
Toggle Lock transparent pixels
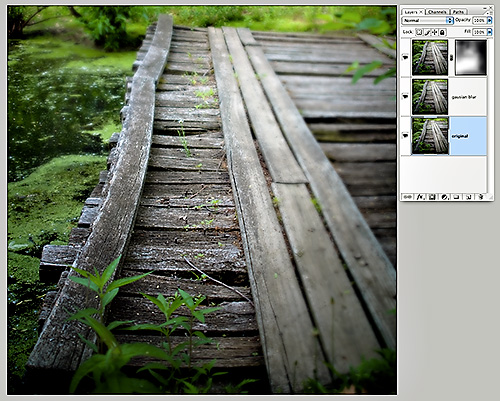point(419,32)
